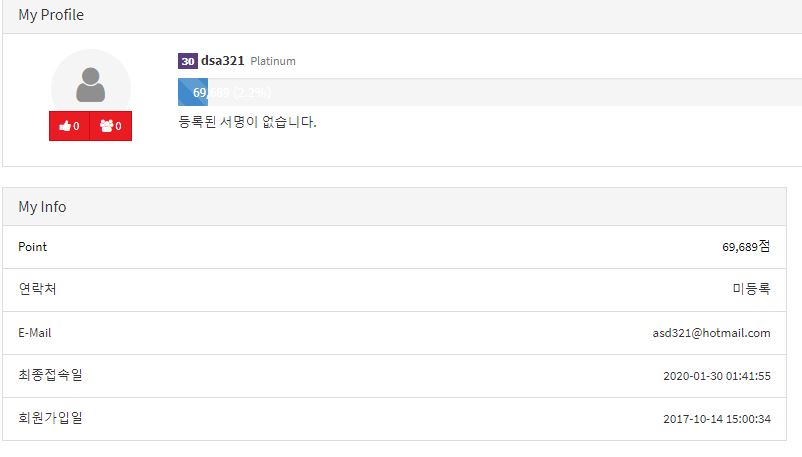
Task: Click the My Profile panel header
Action: pos(402,15)
